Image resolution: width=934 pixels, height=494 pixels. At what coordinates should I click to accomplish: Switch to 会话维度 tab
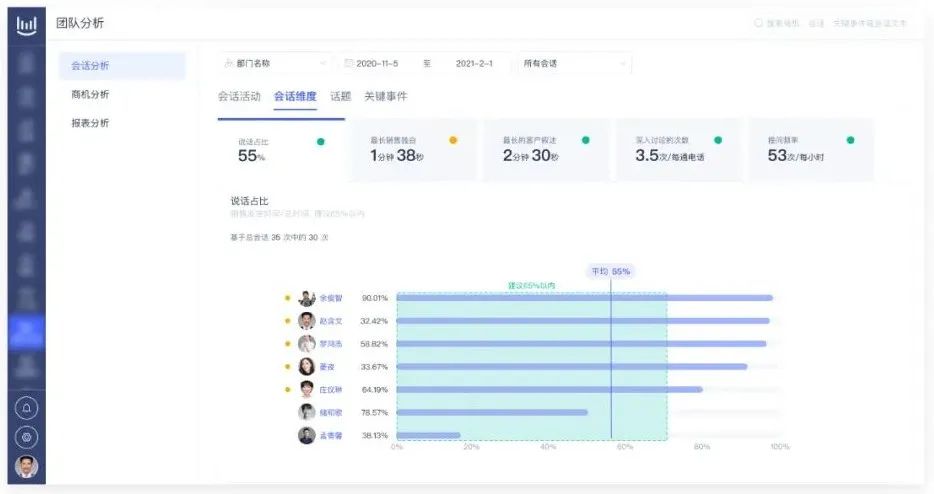[295, 96]
